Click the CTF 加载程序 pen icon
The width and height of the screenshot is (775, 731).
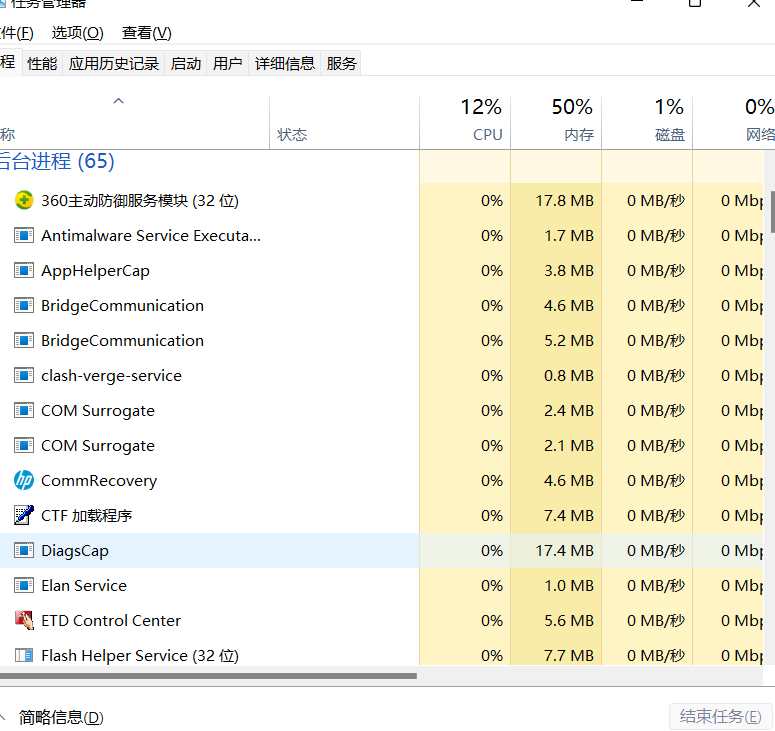tap(24, 516)
